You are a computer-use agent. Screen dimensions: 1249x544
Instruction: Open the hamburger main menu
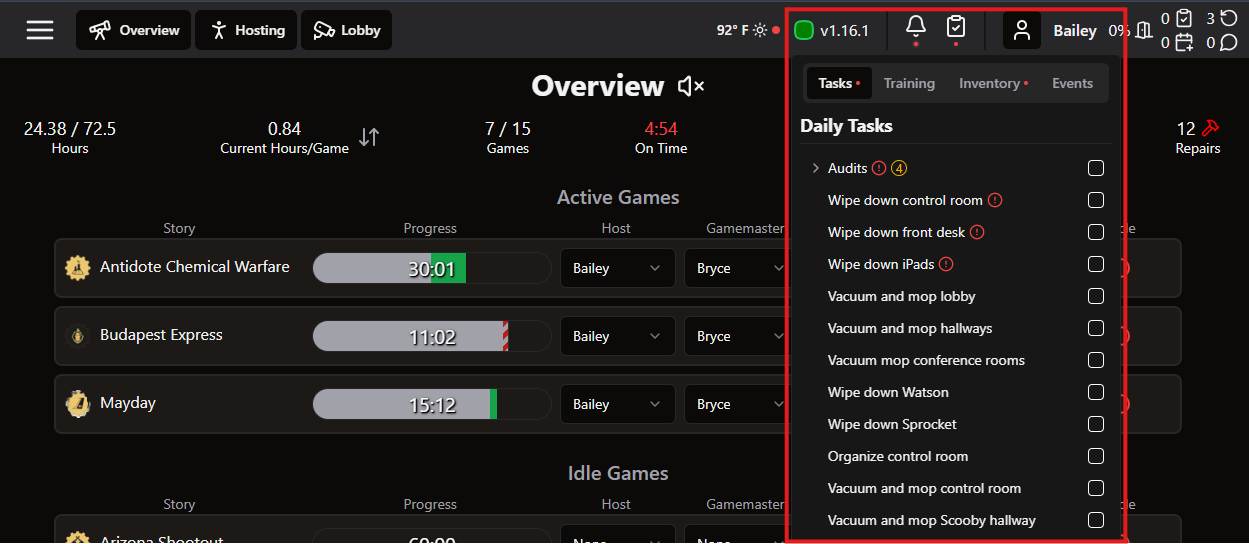pyautogui.click(x=40, y=30)
